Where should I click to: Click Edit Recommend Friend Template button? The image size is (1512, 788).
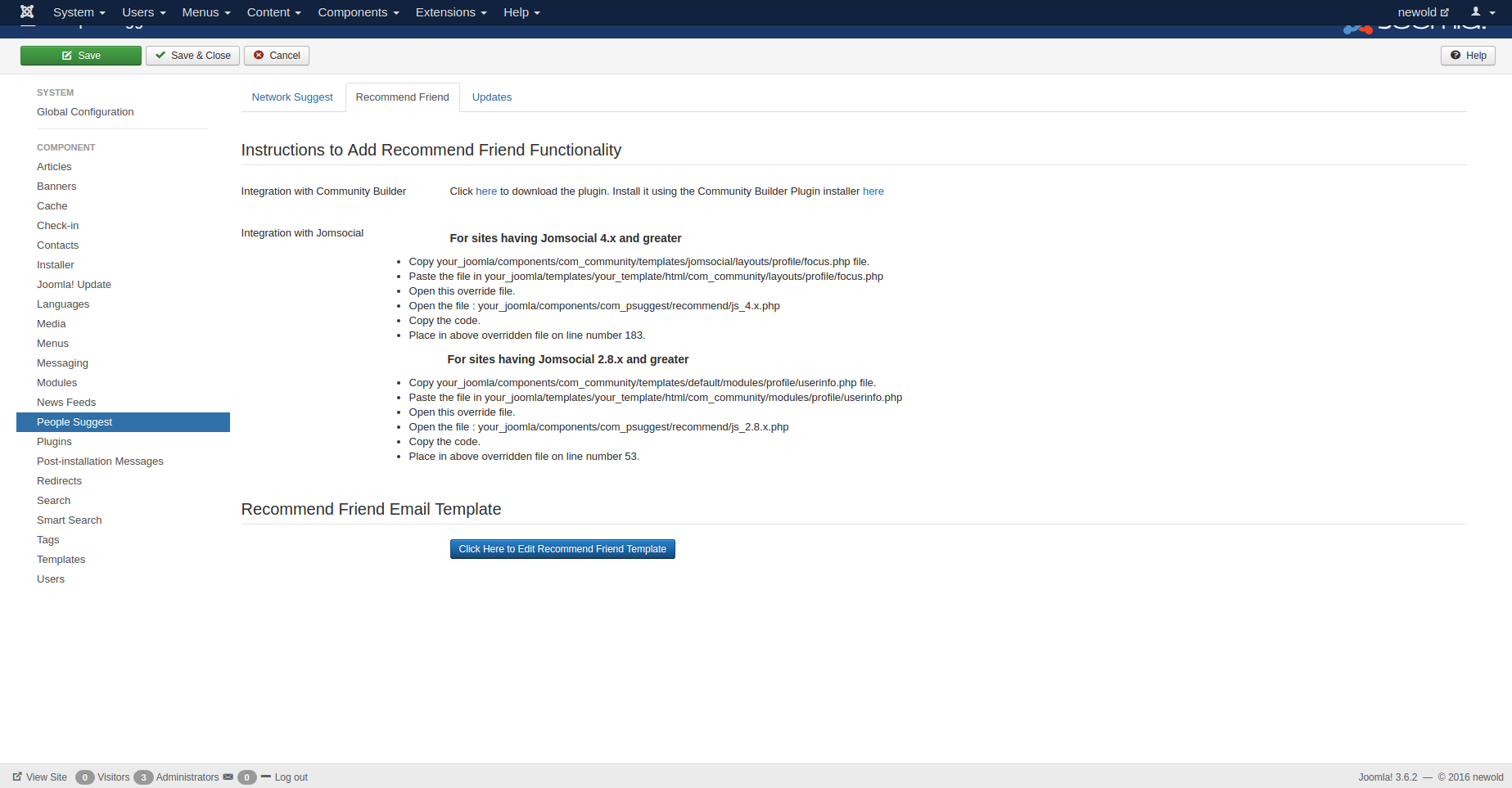point(562,549)
